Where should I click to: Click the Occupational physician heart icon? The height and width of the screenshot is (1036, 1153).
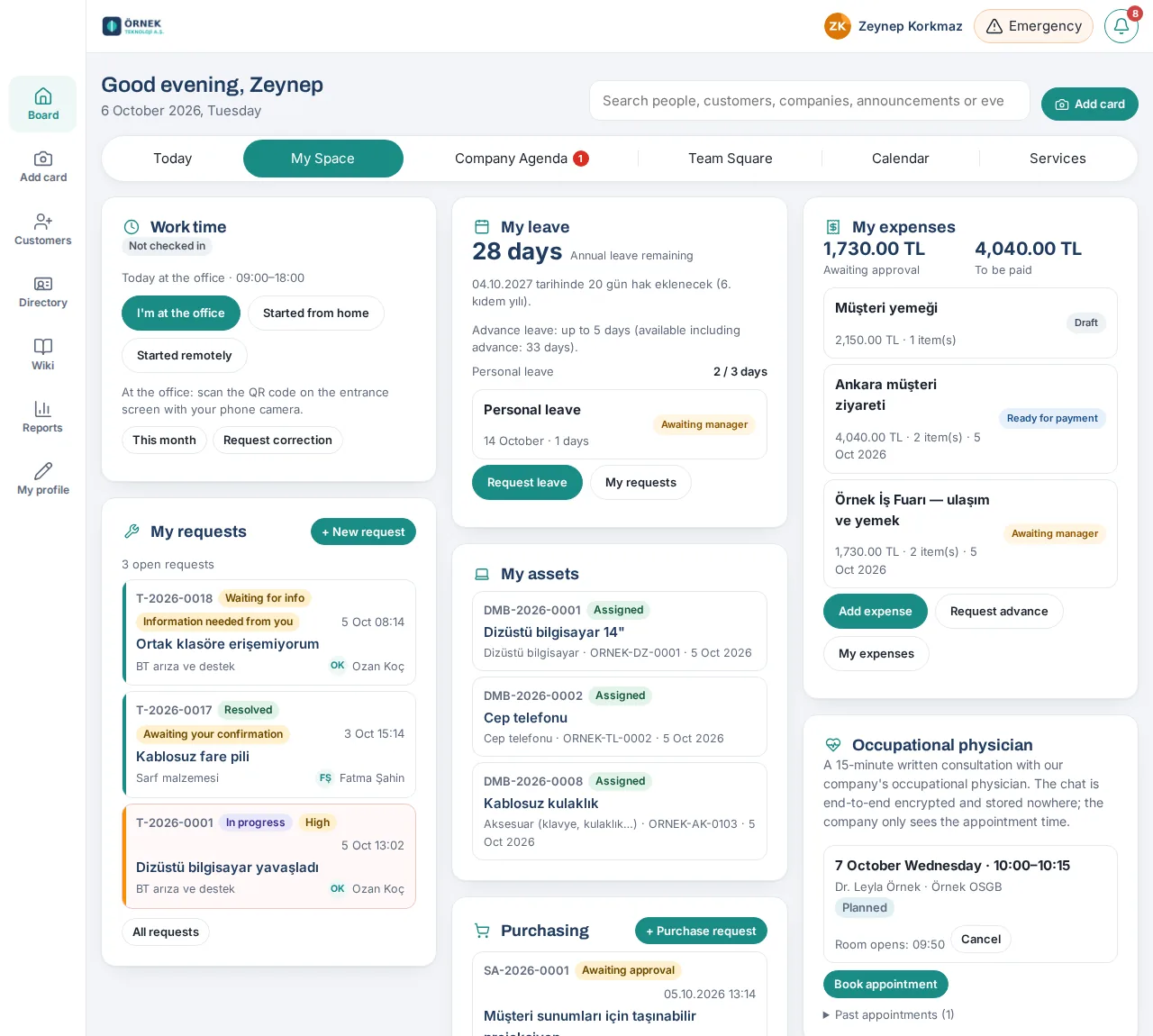pyautogui.click(x=833, y=745)
